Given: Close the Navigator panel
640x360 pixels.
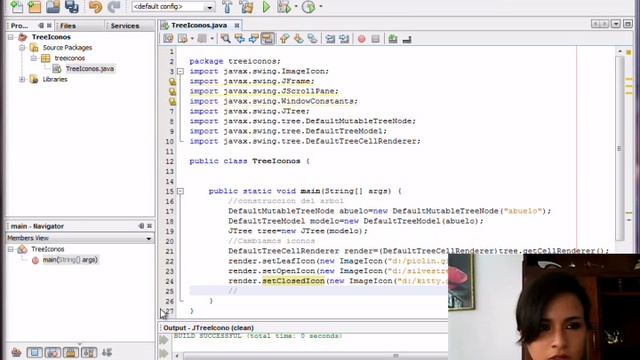Looking at the screenshot, I should 149,226.
